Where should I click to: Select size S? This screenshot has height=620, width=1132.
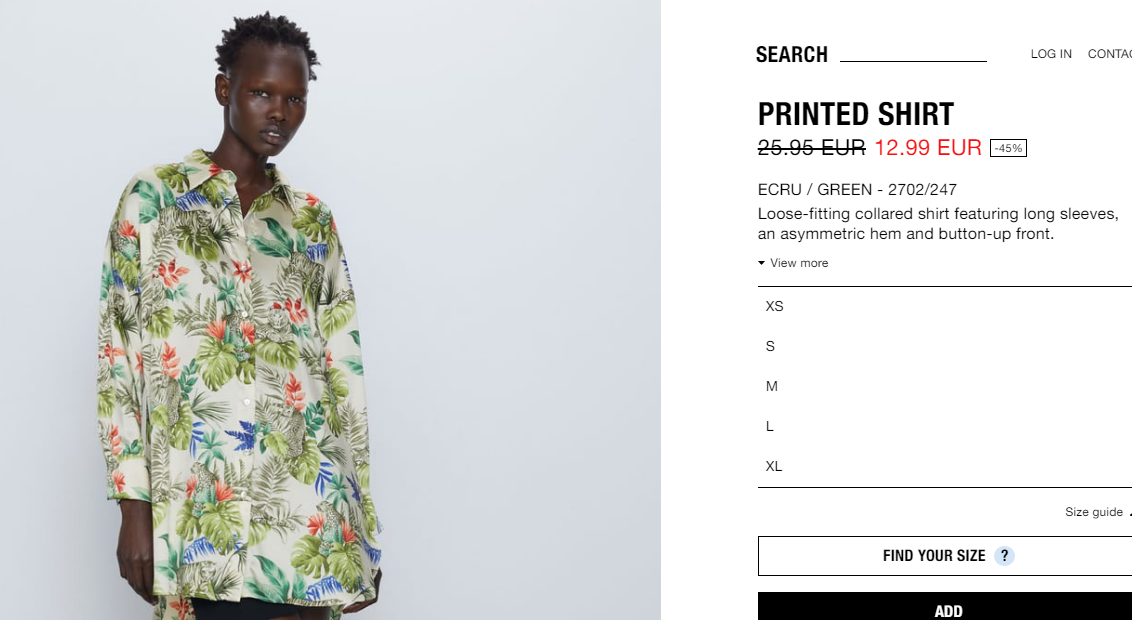pyautogui.click(x=945, y=346)
